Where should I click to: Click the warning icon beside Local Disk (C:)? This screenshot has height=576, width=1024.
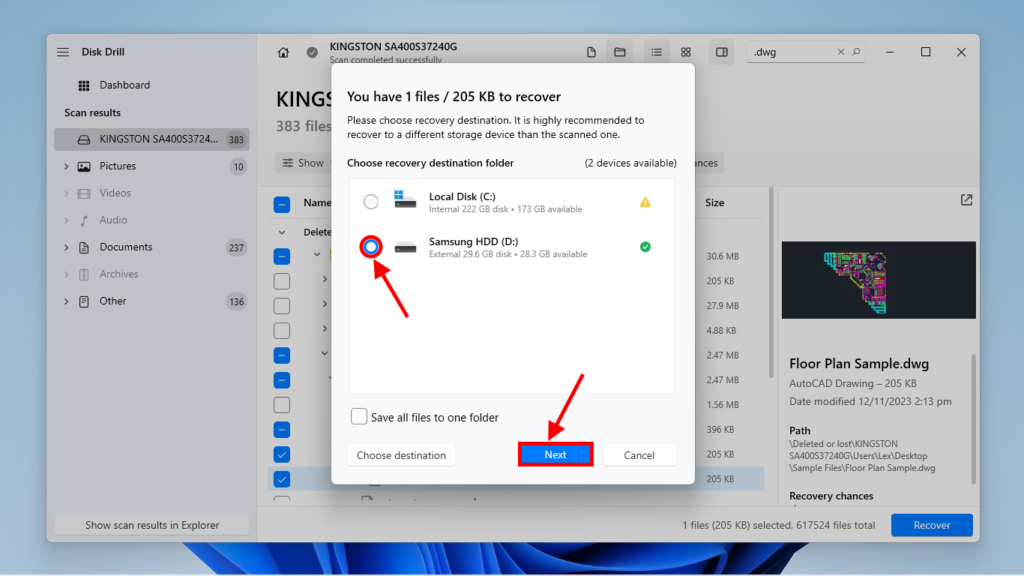point(645,200)
